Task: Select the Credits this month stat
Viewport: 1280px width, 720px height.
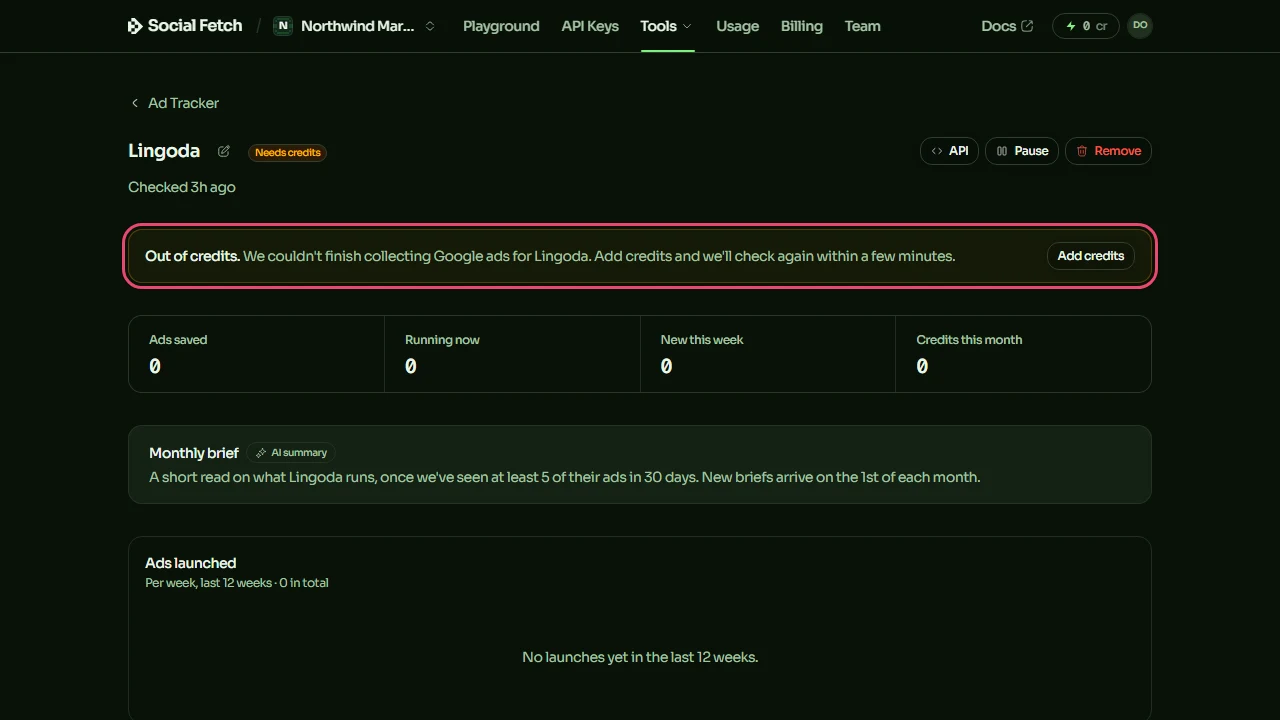Action: click(x=1023, y=354)
